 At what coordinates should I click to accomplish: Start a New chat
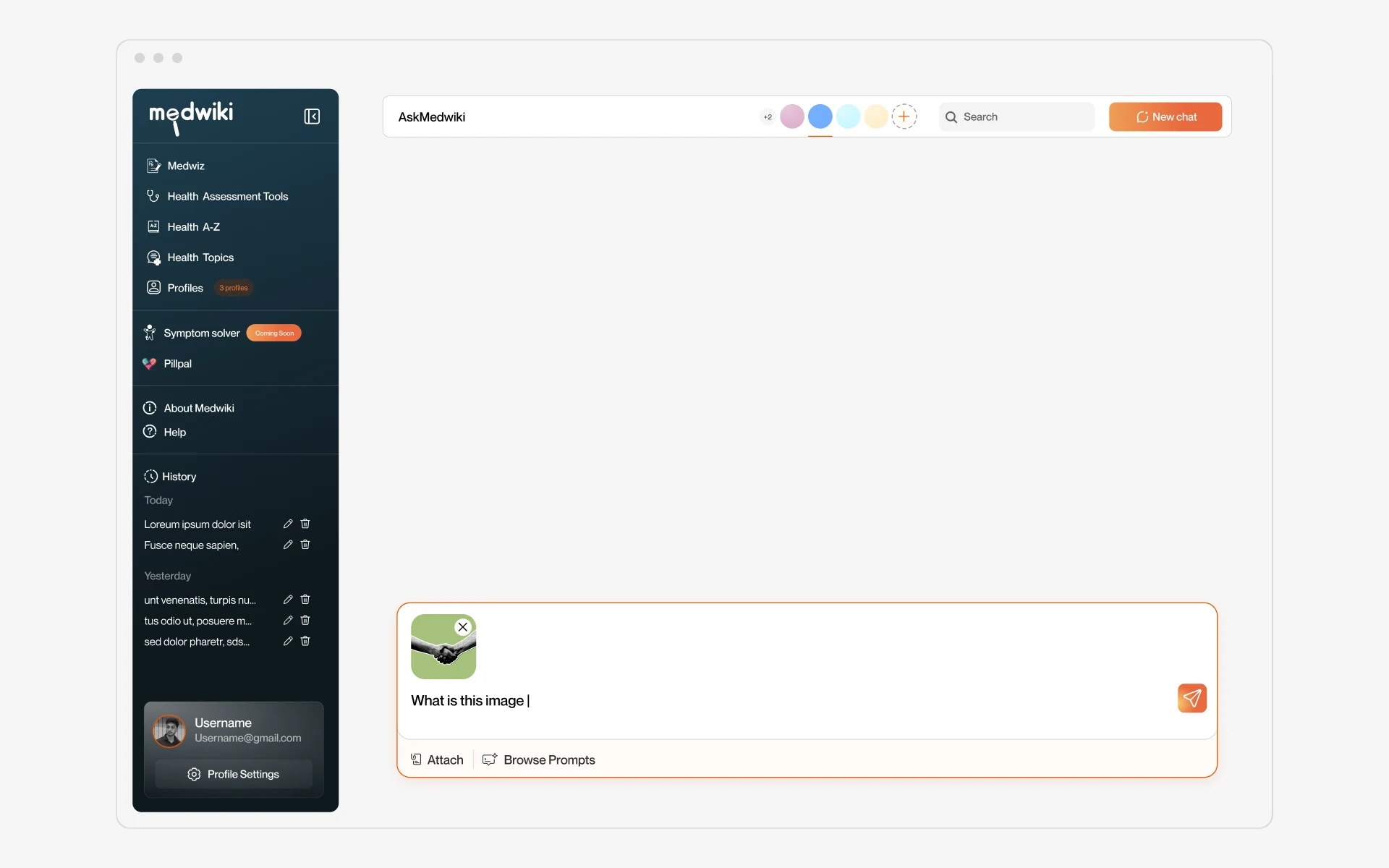[x=1165, y=116]
